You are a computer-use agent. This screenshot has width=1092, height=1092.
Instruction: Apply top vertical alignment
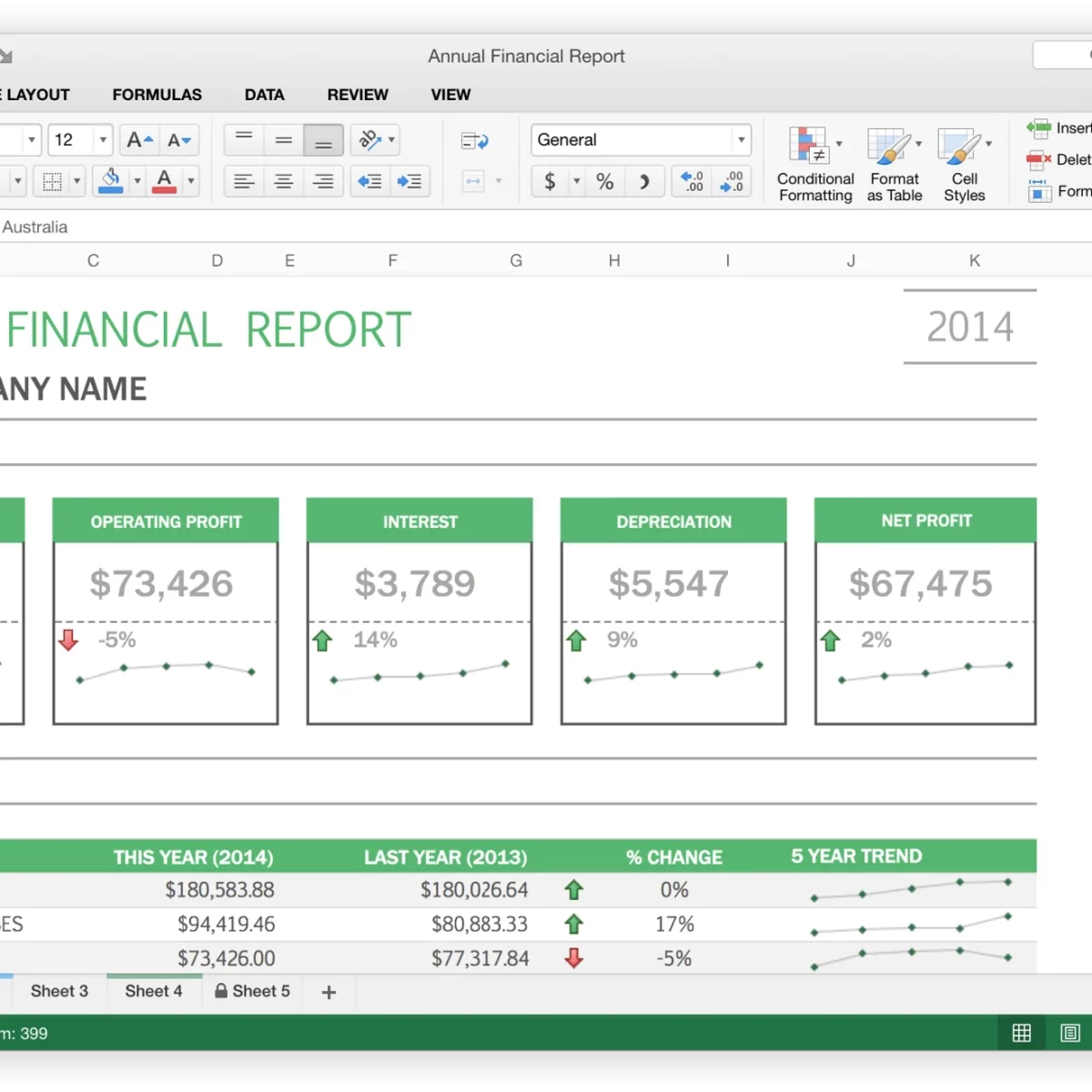[244, 140]
